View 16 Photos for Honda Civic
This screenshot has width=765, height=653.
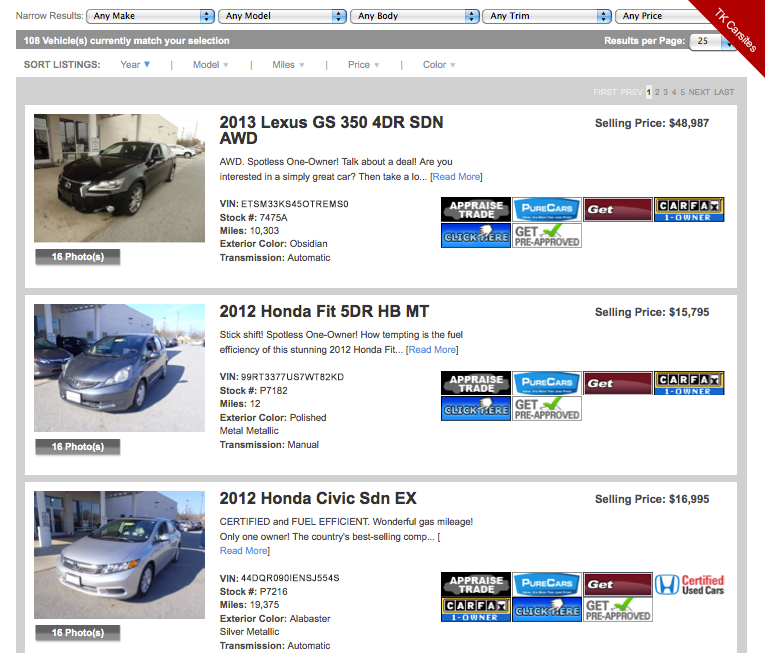click(78, 633)
